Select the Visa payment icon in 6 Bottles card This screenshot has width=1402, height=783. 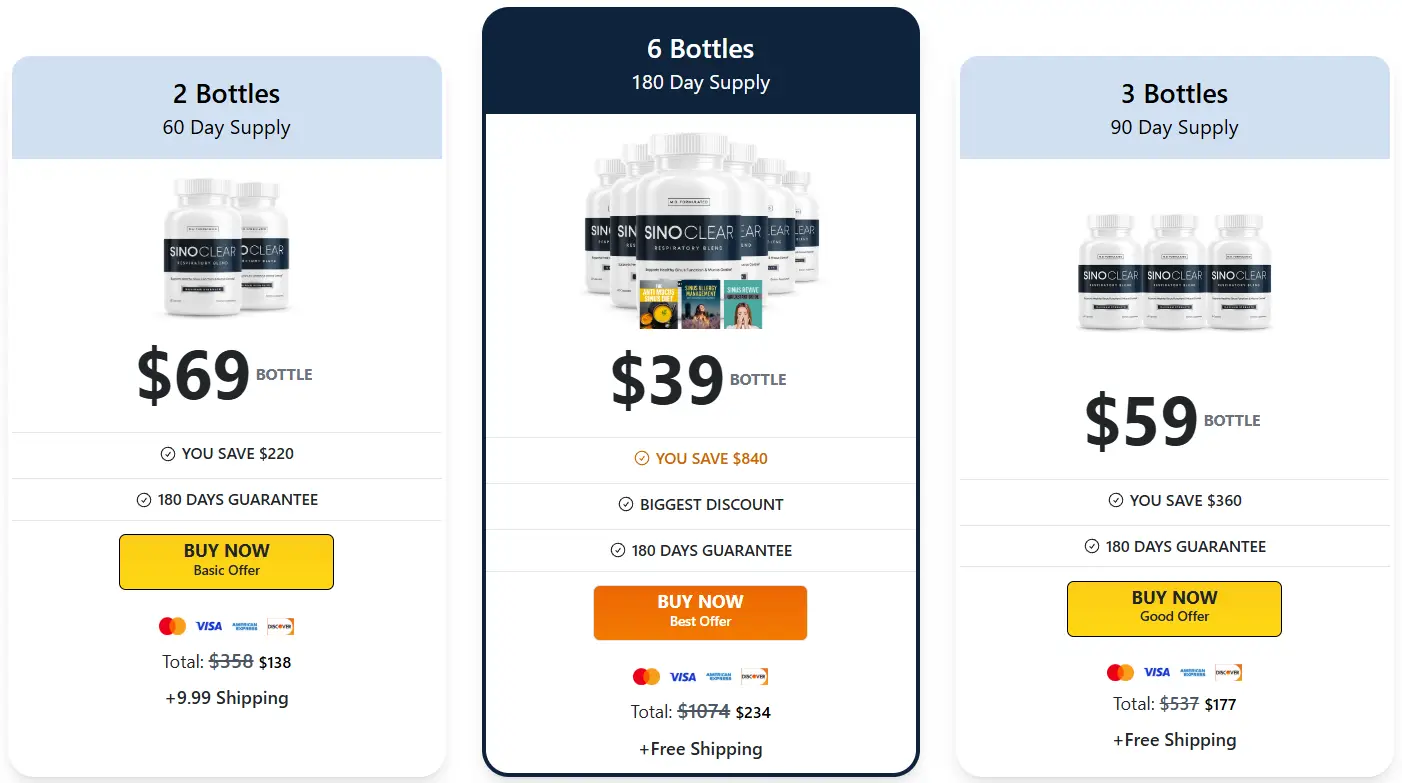tap(682, 676)
